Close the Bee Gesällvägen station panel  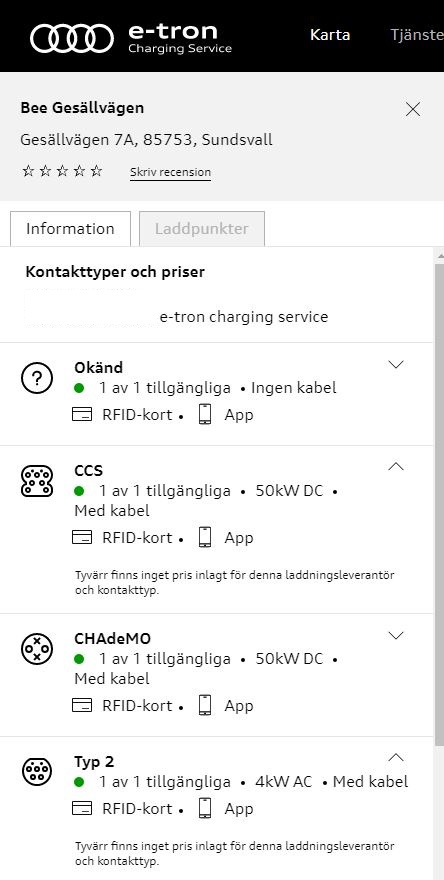pos(413,109)
